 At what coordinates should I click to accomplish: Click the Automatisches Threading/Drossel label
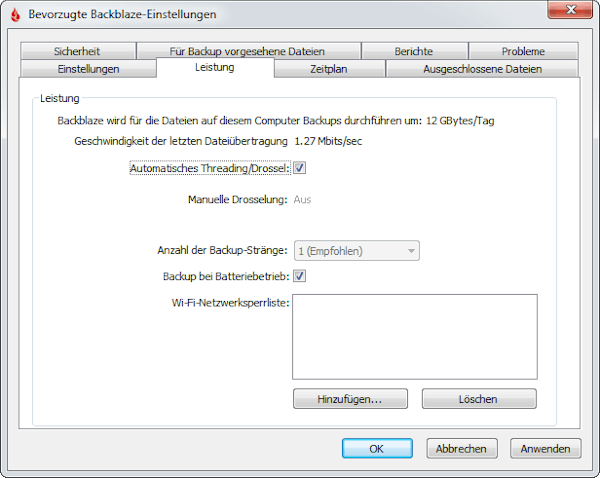click(210, 168)
